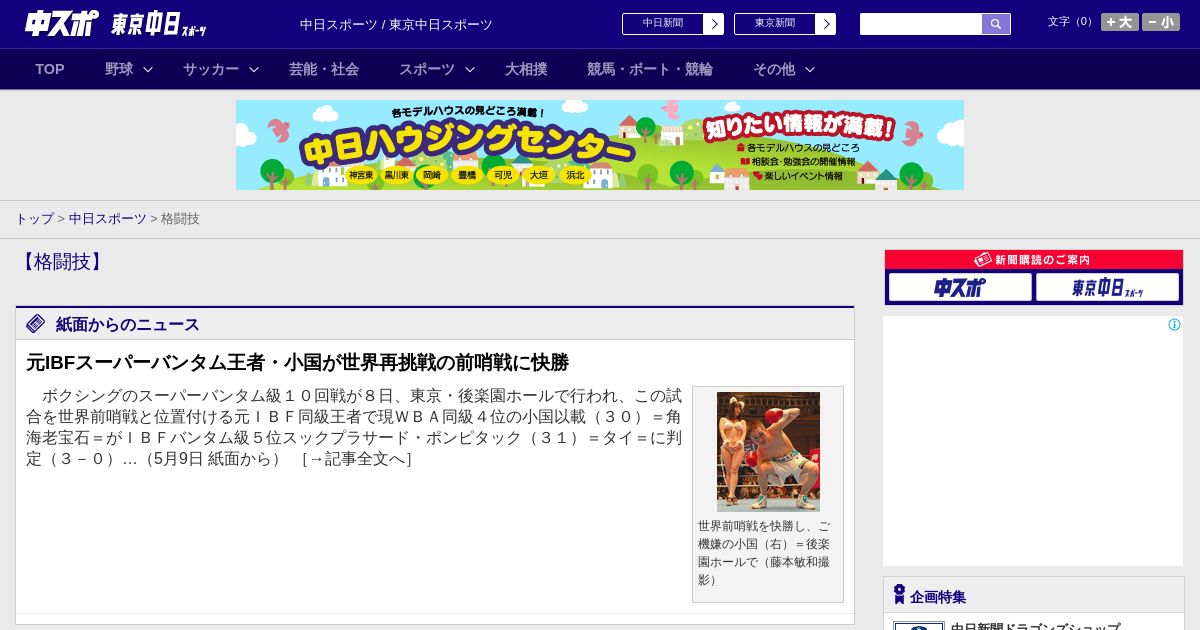Open the 中日新聞 link button
The width and height of the screenshot is (1200, 630).
[663, 23]
